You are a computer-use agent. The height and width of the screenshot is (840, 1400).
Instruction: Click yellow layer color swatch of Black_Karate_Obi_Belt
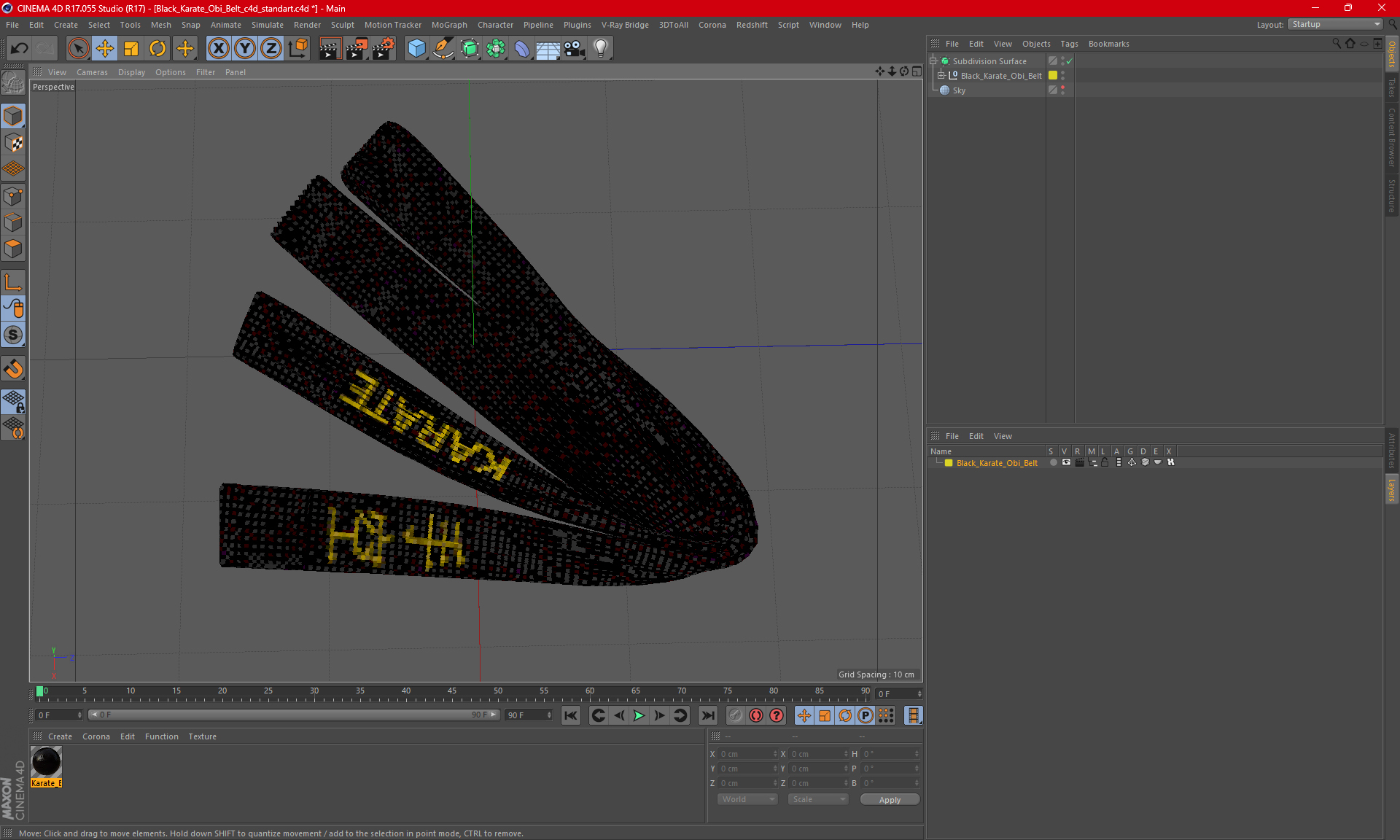1053,76
